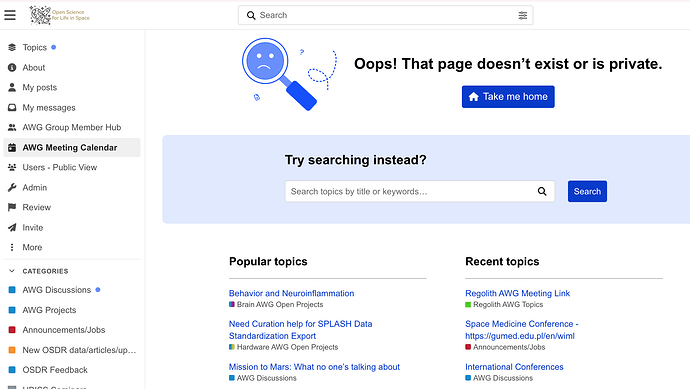
Task: Click the My posts person icon
Action: tap(12, 88)
